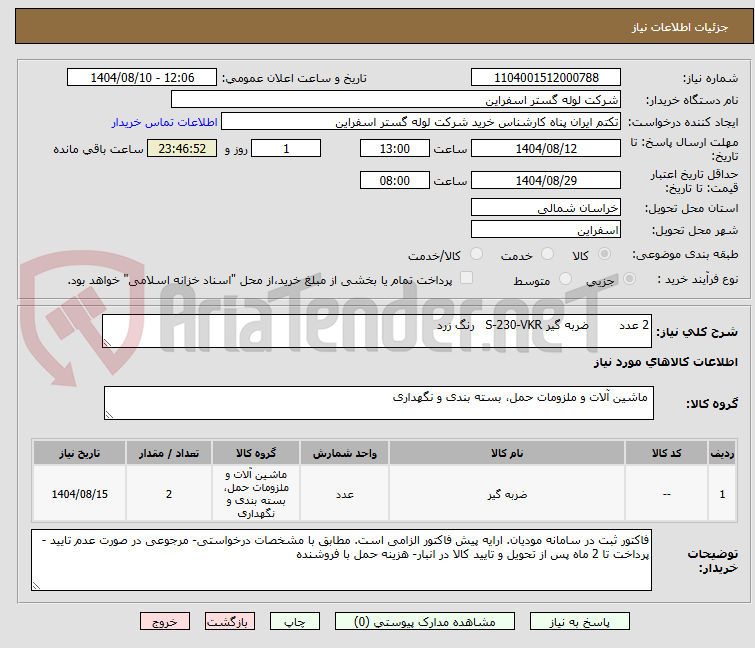Screen dimensions: 755x648
Task: Open اطلاعات تماس خریدار link
Action: [x=165, y=122]
